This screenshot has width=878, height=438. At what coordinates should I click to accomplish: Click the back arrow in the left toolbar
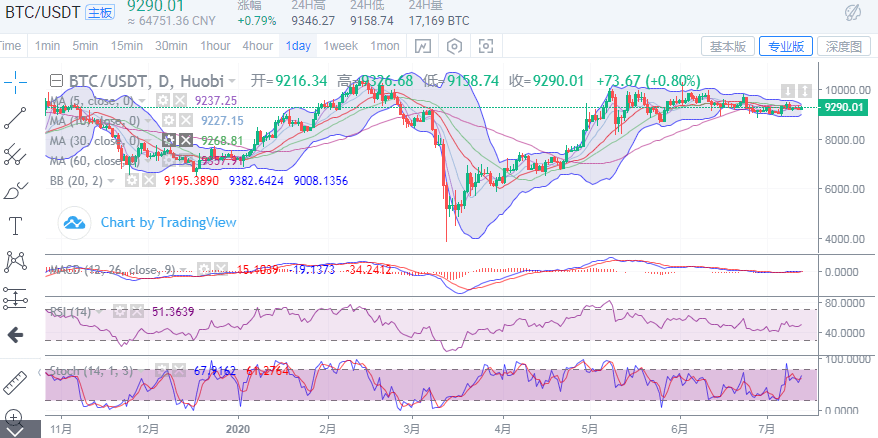(x=15, y=336)
